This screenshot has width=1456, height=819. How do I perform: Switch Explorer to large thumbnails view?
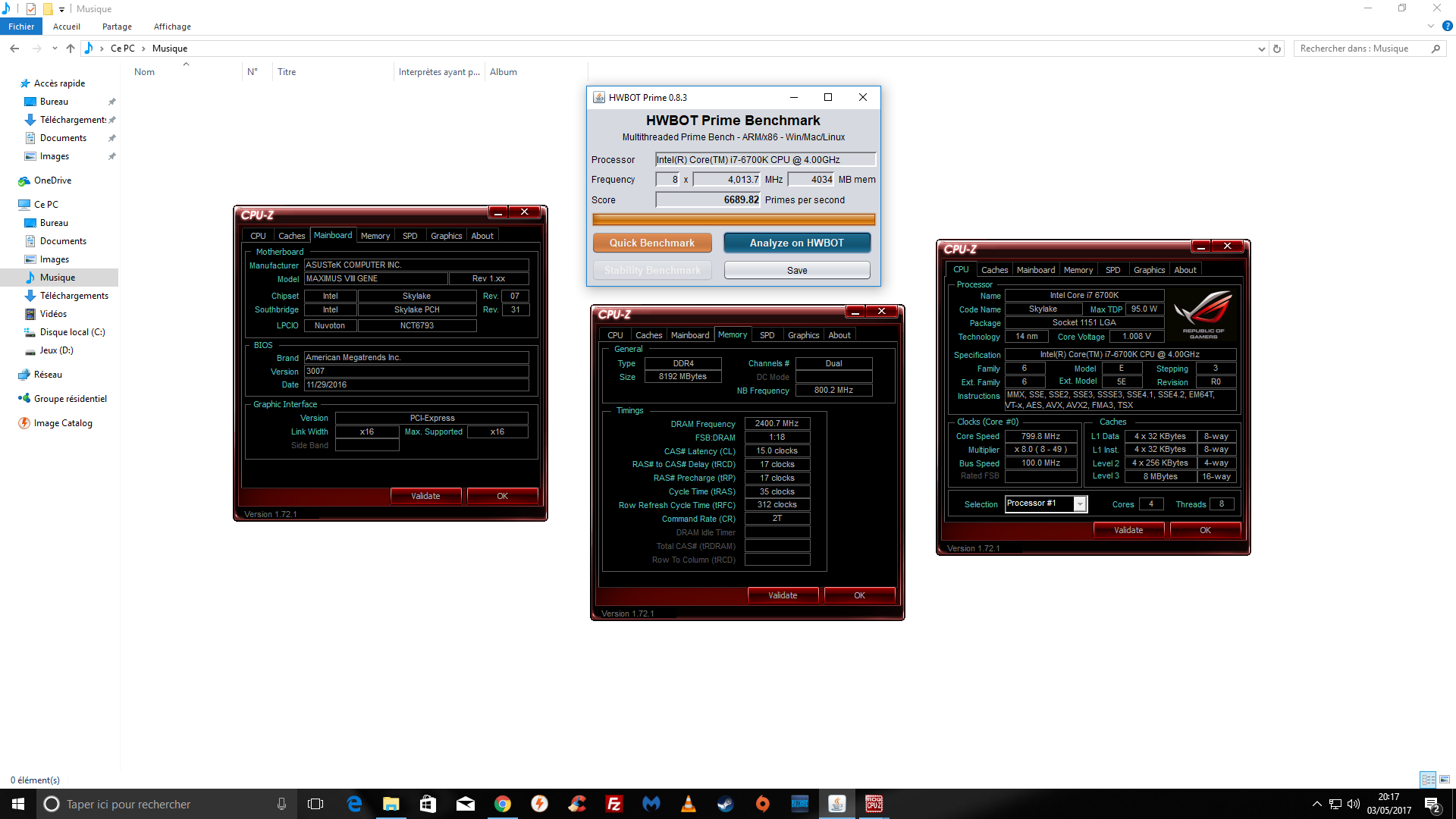1445,780
